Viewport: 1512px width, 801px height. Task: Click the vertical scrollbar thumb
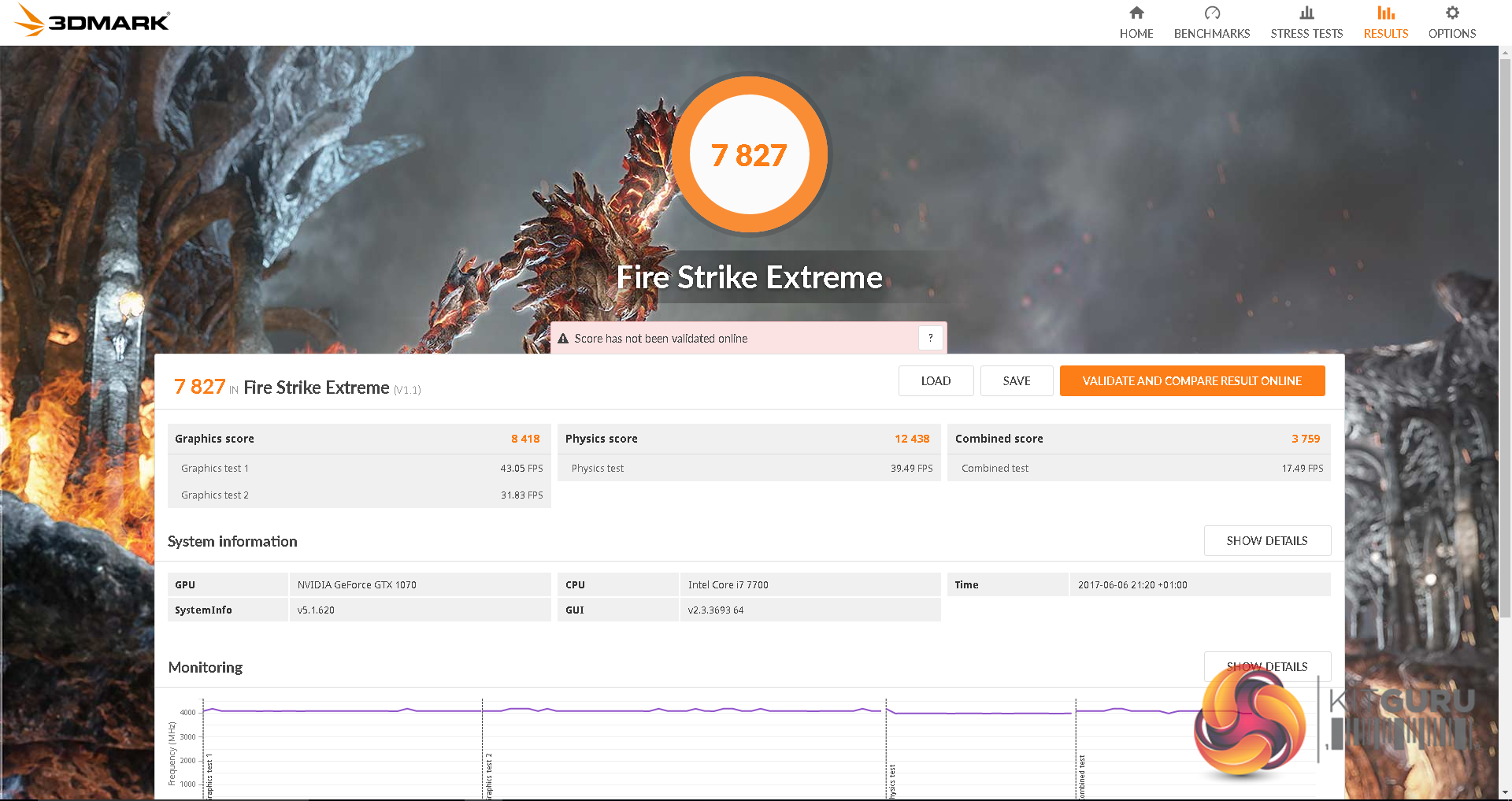[x=1505, y=331]
